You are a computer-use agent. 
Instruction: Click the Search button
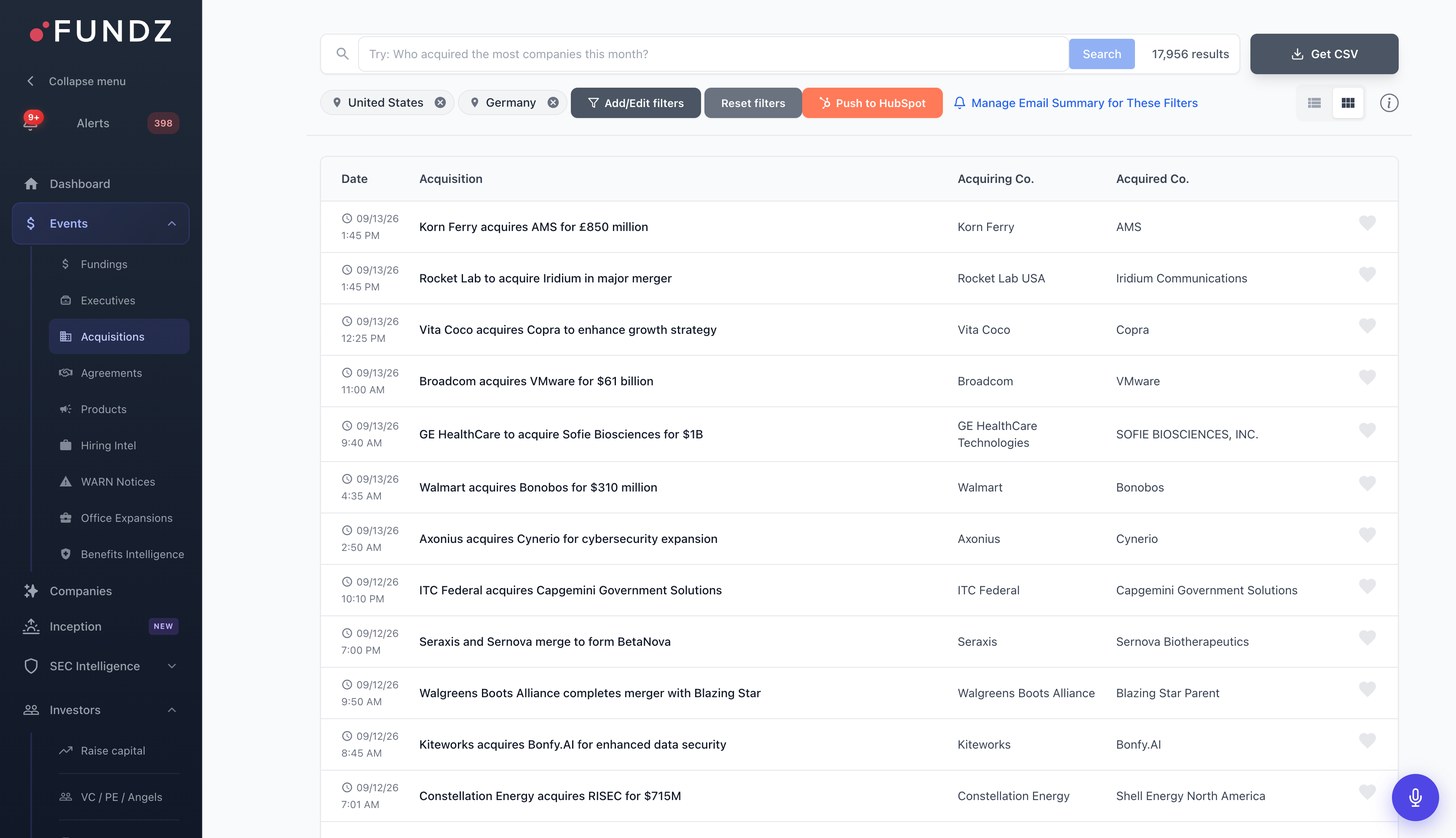click(1101, 54)
